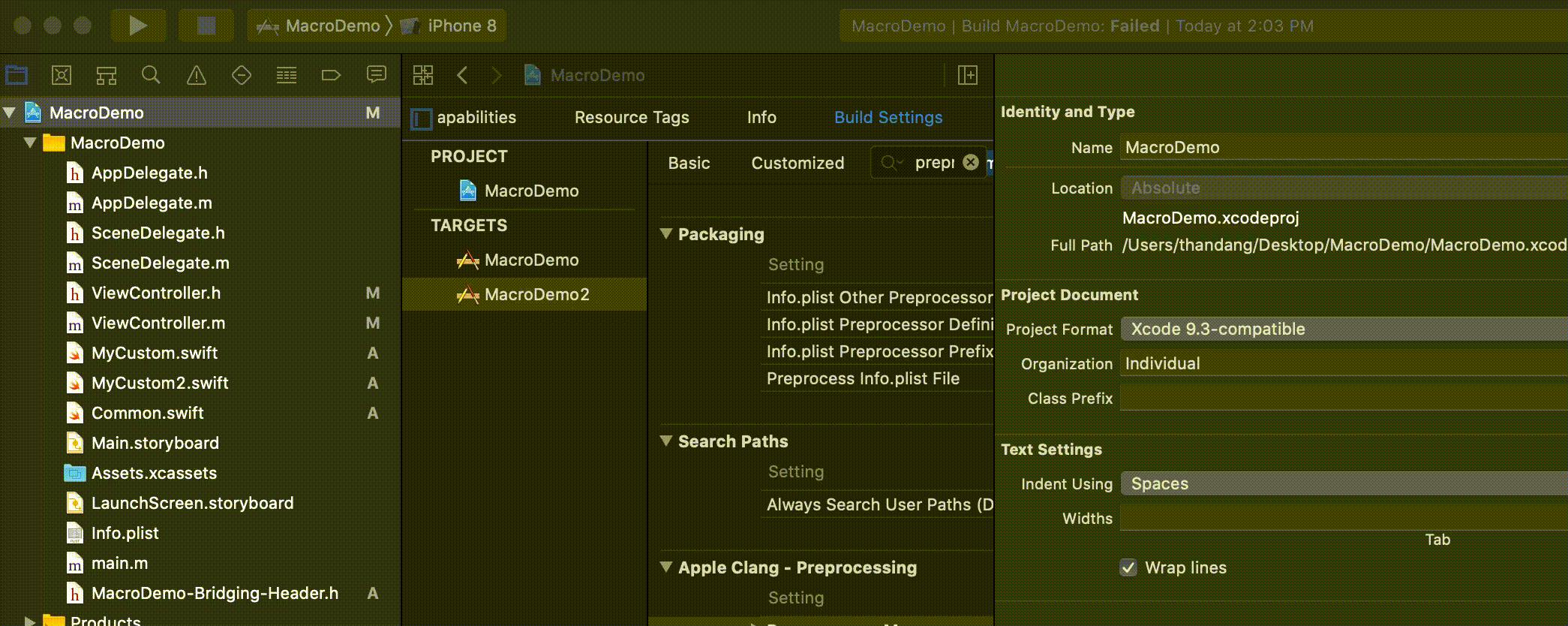Collapse the MacroDemo project root
Image resolution: width=1568 pixels, height=626 pixels.
pyautogui.click(x=10, y=113)
